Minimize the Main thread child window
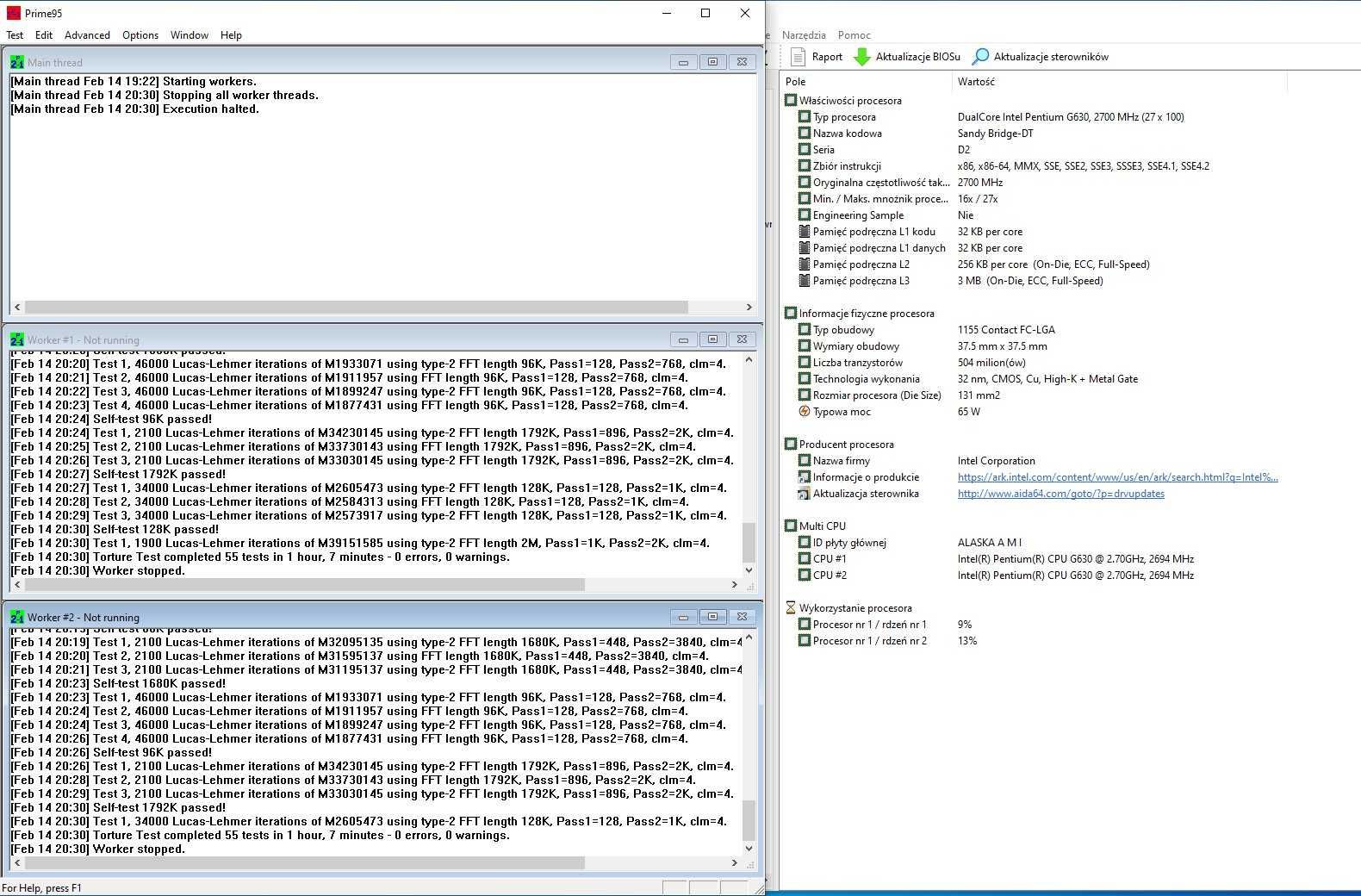The height and width of the screenshot is (896, 1361). (683, 62)
